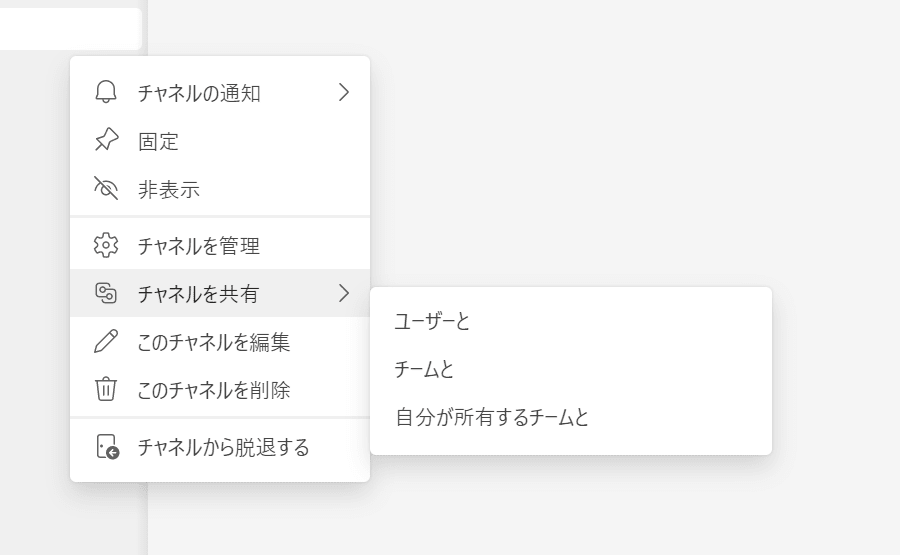Screen dimensions: 900x555
Task: Hide the channel via 非表示 text
Action: 169,189
